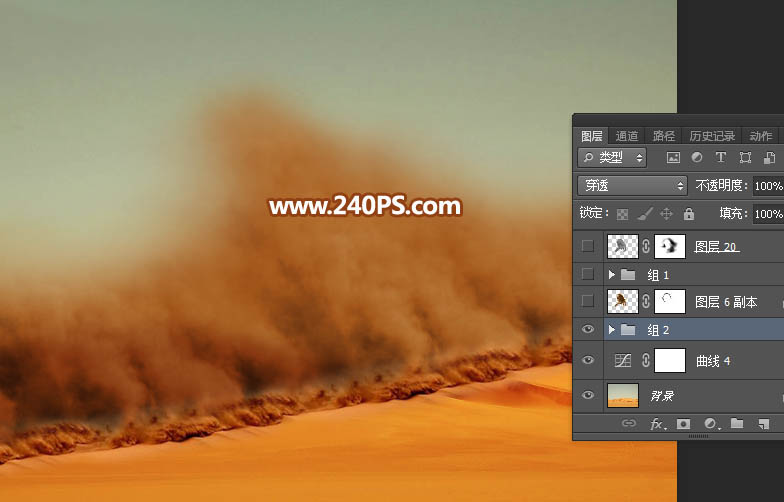
Task: Open blend mode 穿透 dropdown
Action: click(x=632, y=186)
